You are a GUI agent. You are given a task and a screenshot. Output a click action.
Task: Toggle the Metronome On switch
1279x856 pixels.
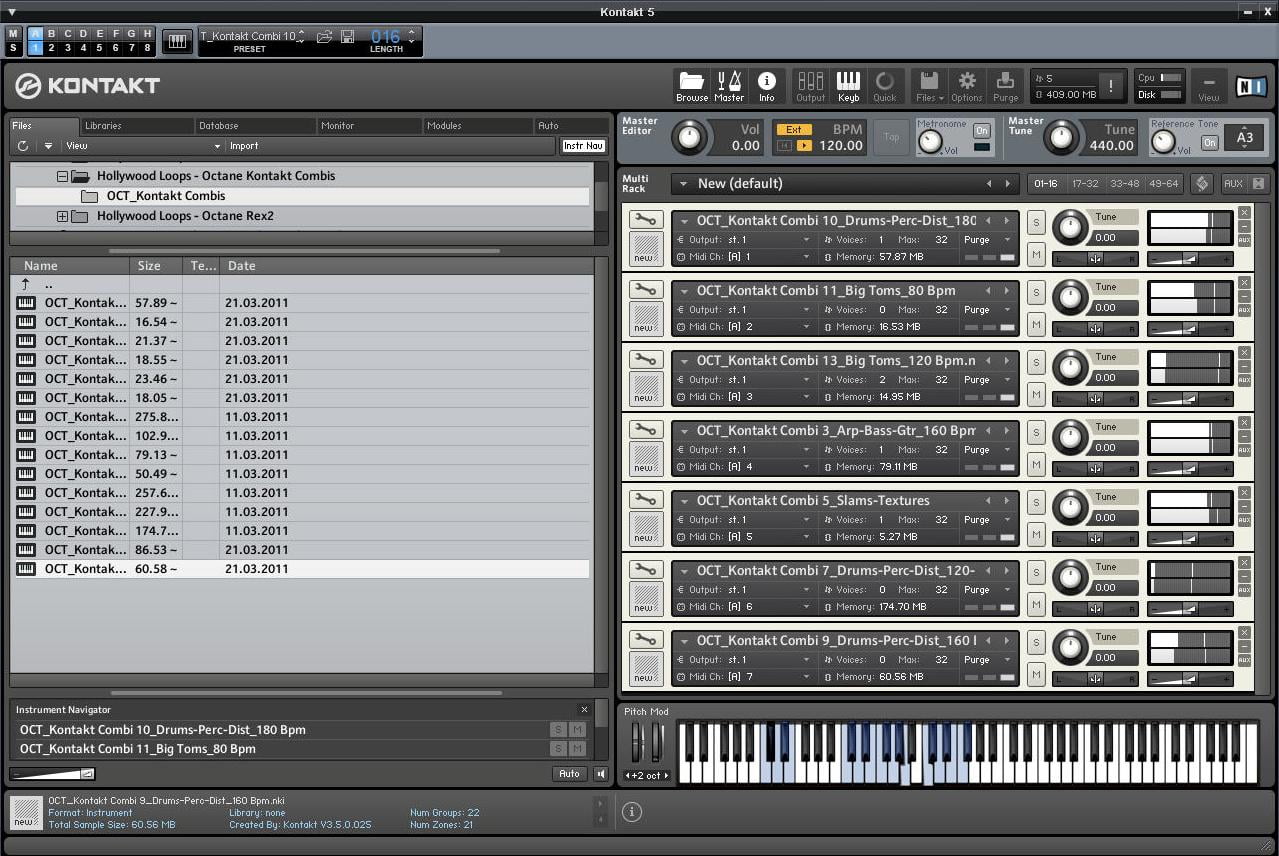981,131
